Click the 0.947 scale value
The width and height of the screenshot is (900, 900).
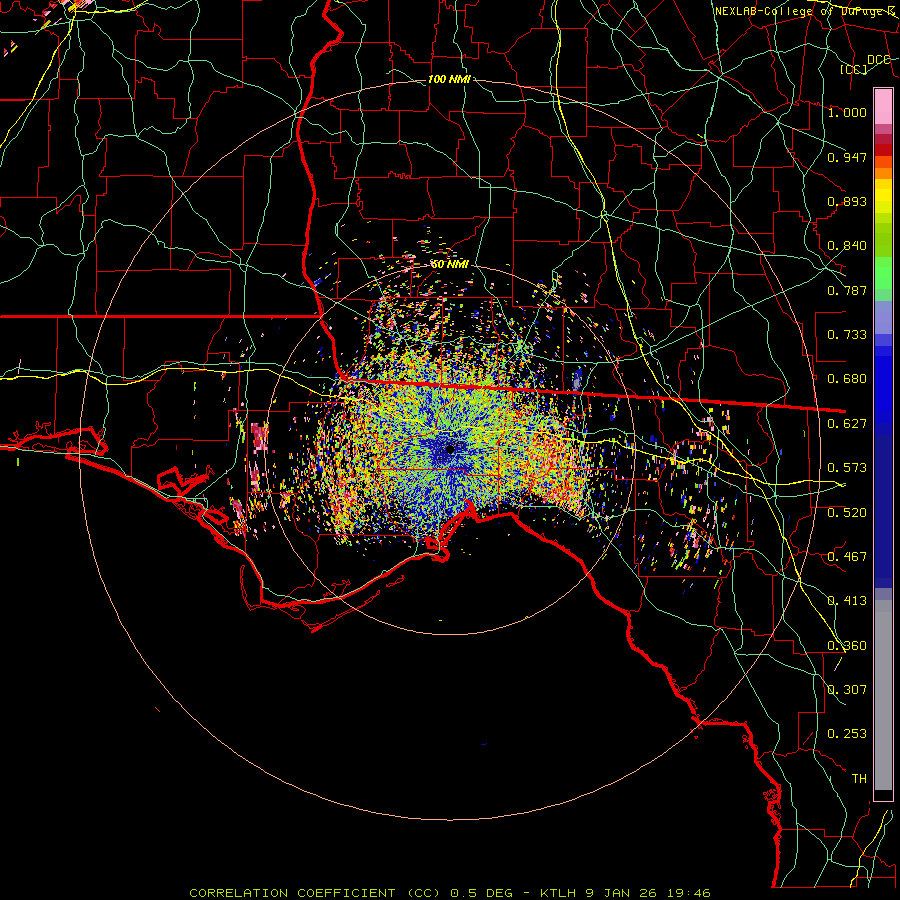847,157
